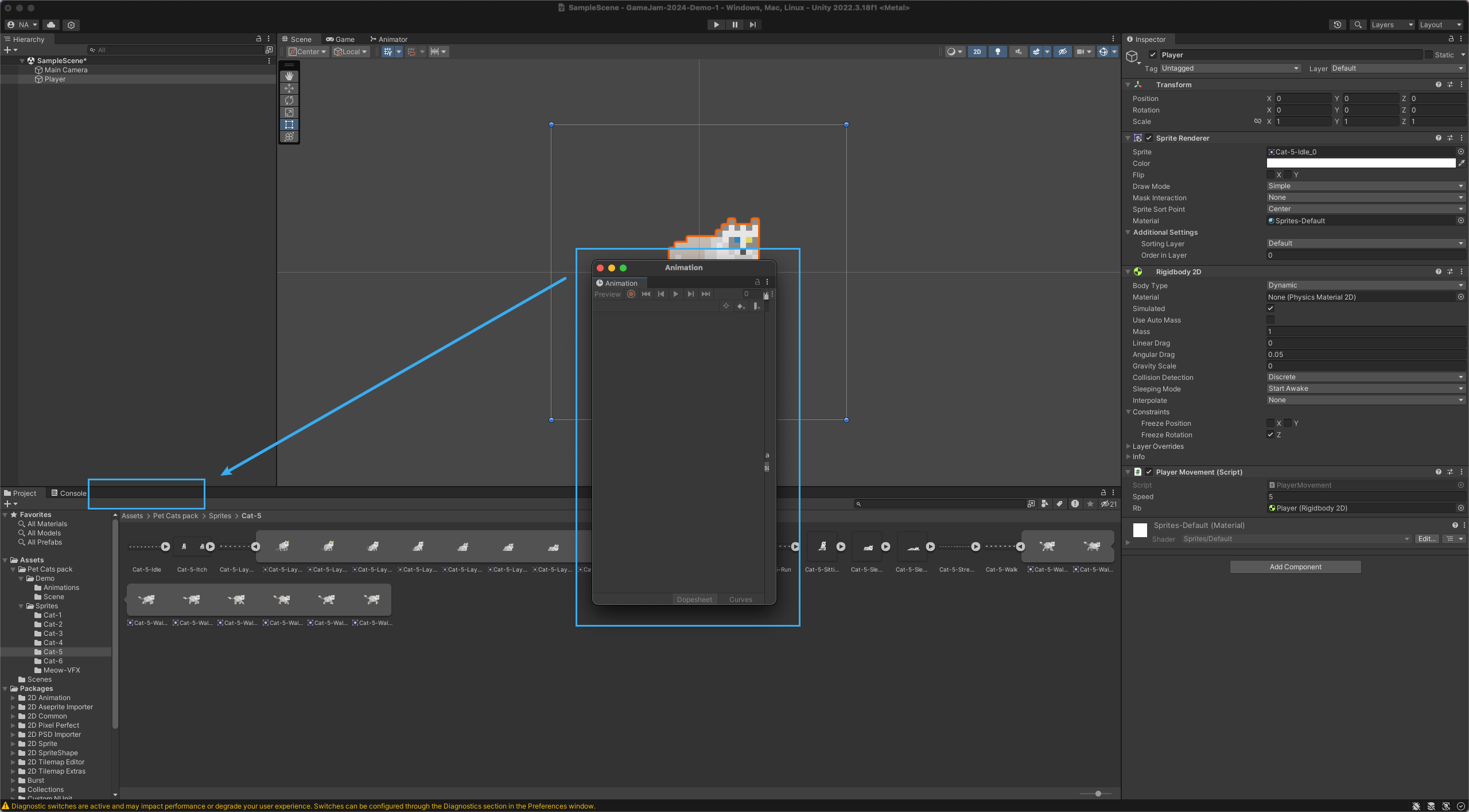Image resolution: width=1469 pixels, height=812 pixels.
Task: Enable Use Auto Mass checkbox
Action: click(1270, 320)
